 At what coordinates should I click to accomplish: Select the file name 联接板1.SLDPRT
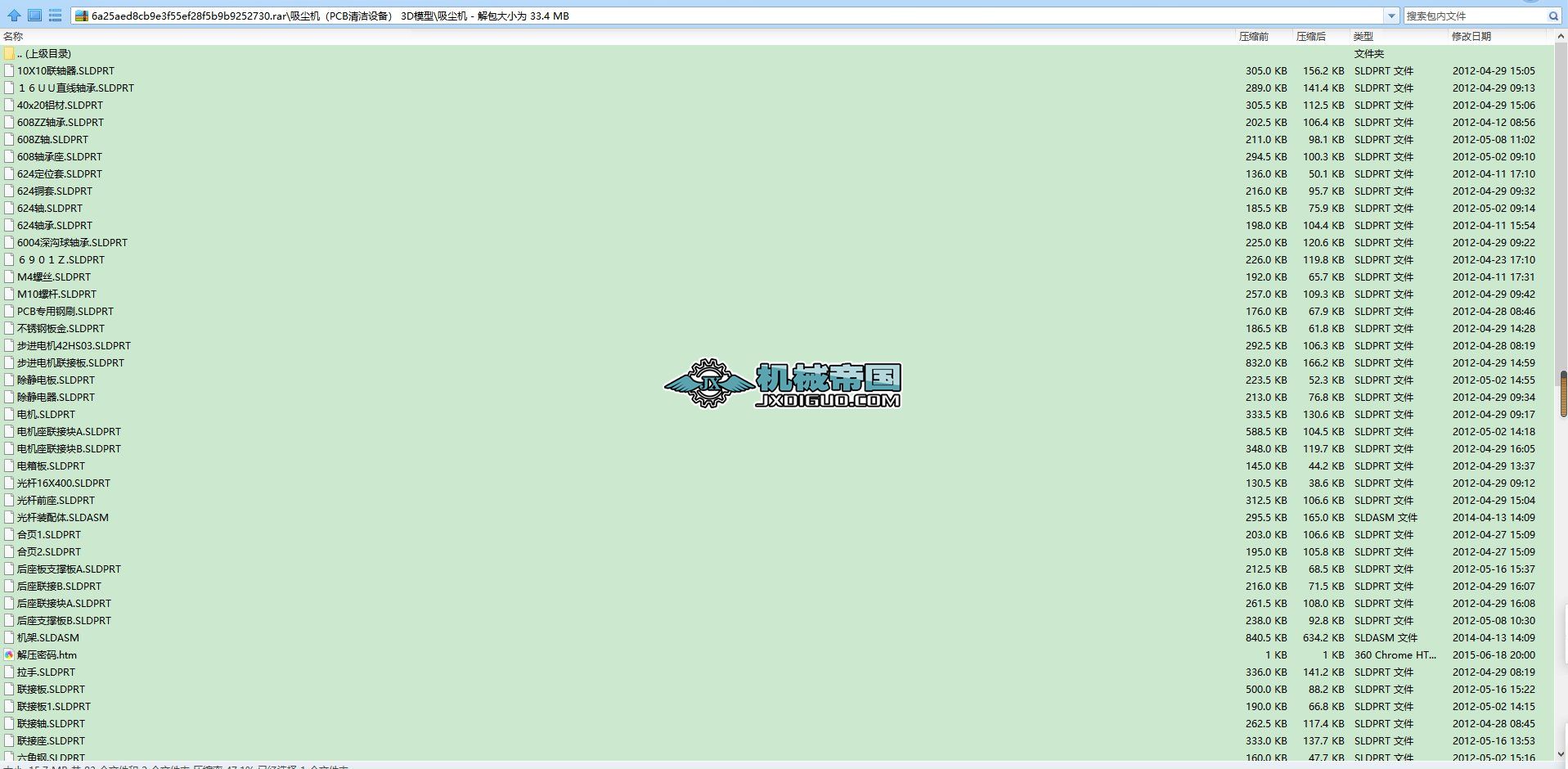(x=54, y=706)
